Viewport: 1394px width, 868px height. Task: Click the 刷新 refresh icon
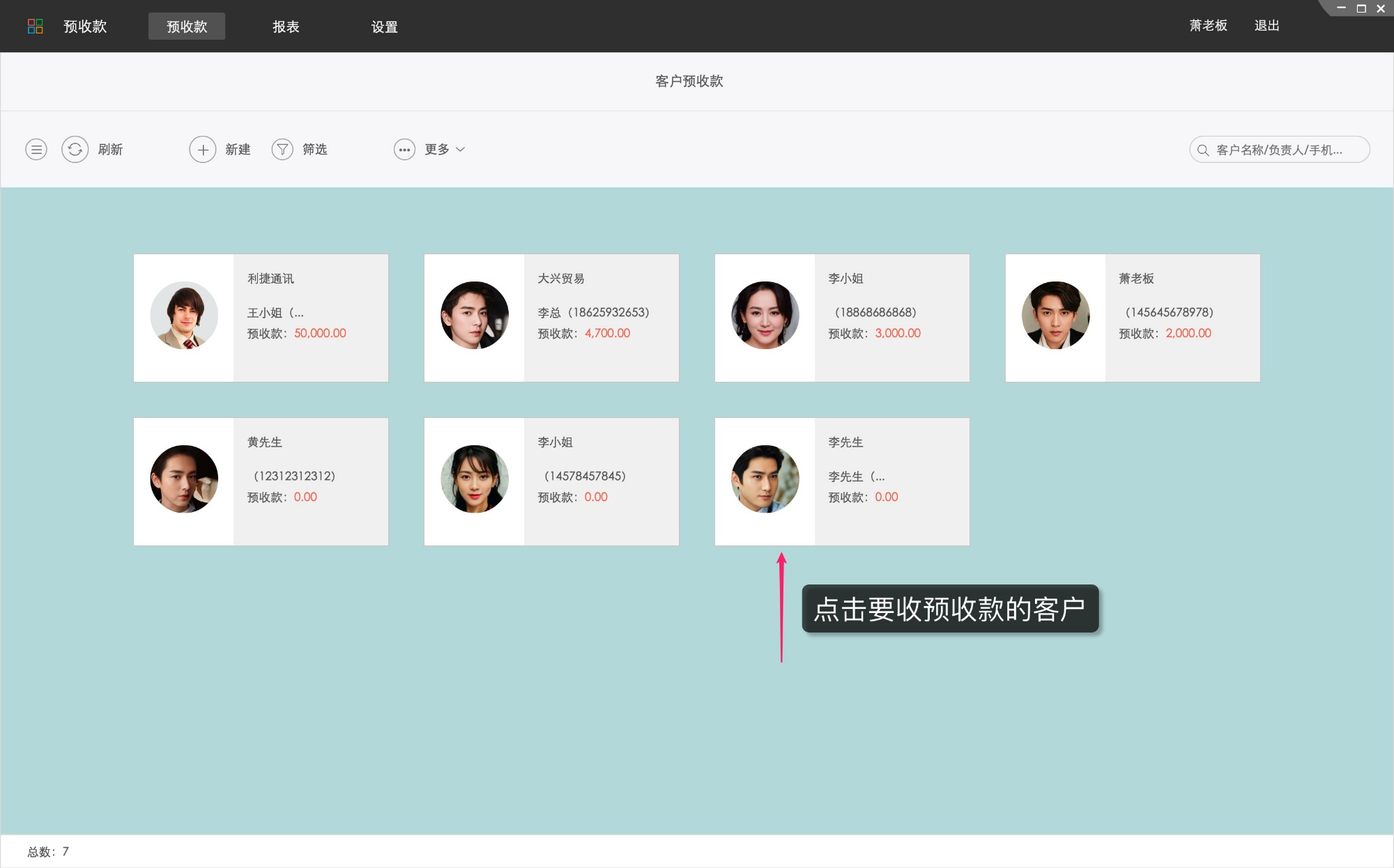point(75,149)
